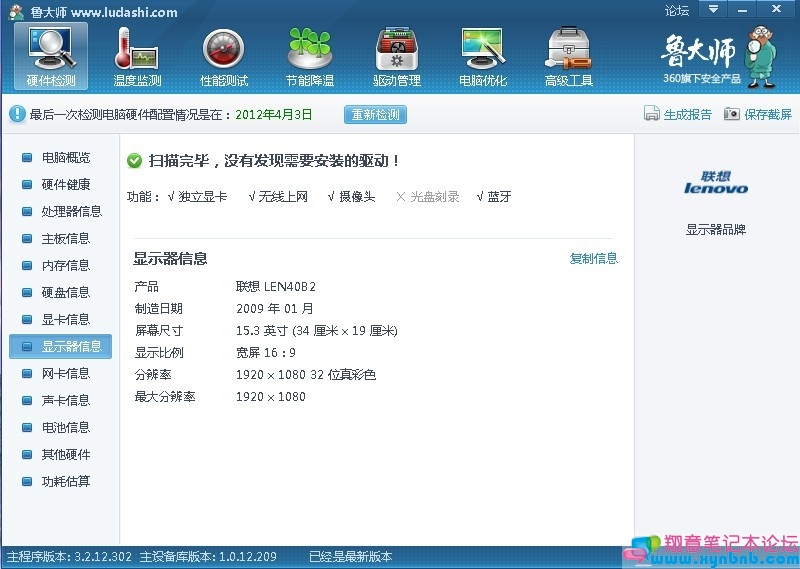800x569 pixels.
Task: Click the Lenovo brand logo
Action: (x=716, y=183)
